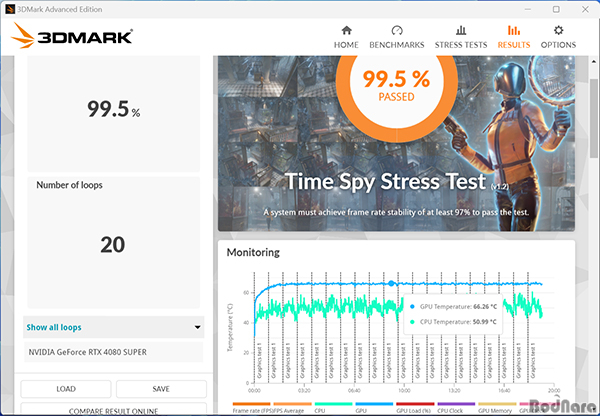Maximize the 3DMark window
The image size is (600, 416).
coord(556,9)
